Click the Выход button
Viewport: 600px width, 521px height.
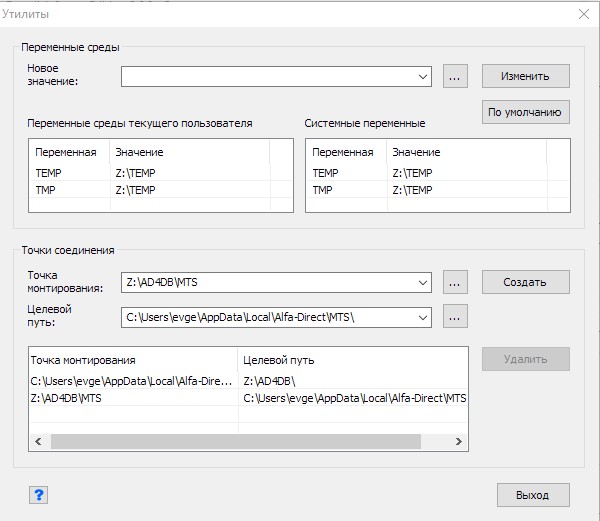click(532, 495)
